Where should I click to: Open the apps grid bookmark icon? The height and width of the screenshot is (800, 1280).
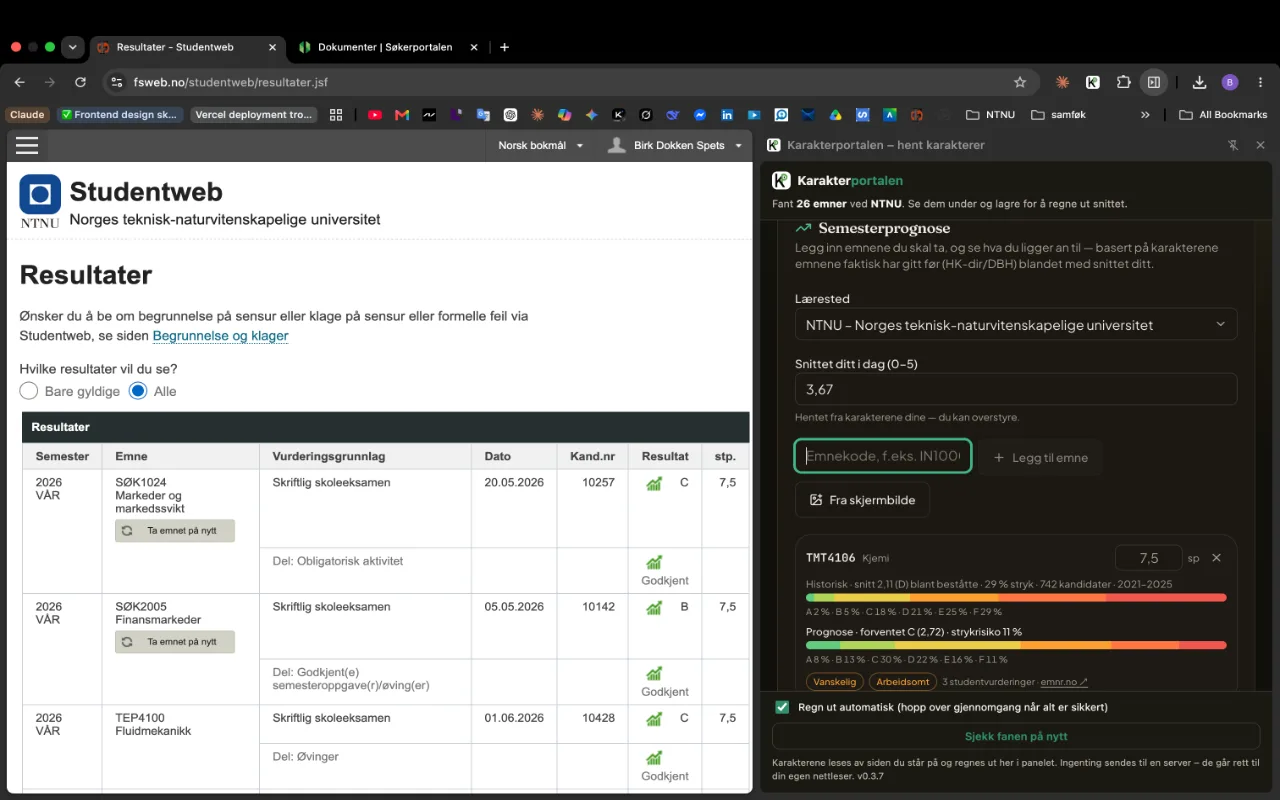[x=336, y=115]
